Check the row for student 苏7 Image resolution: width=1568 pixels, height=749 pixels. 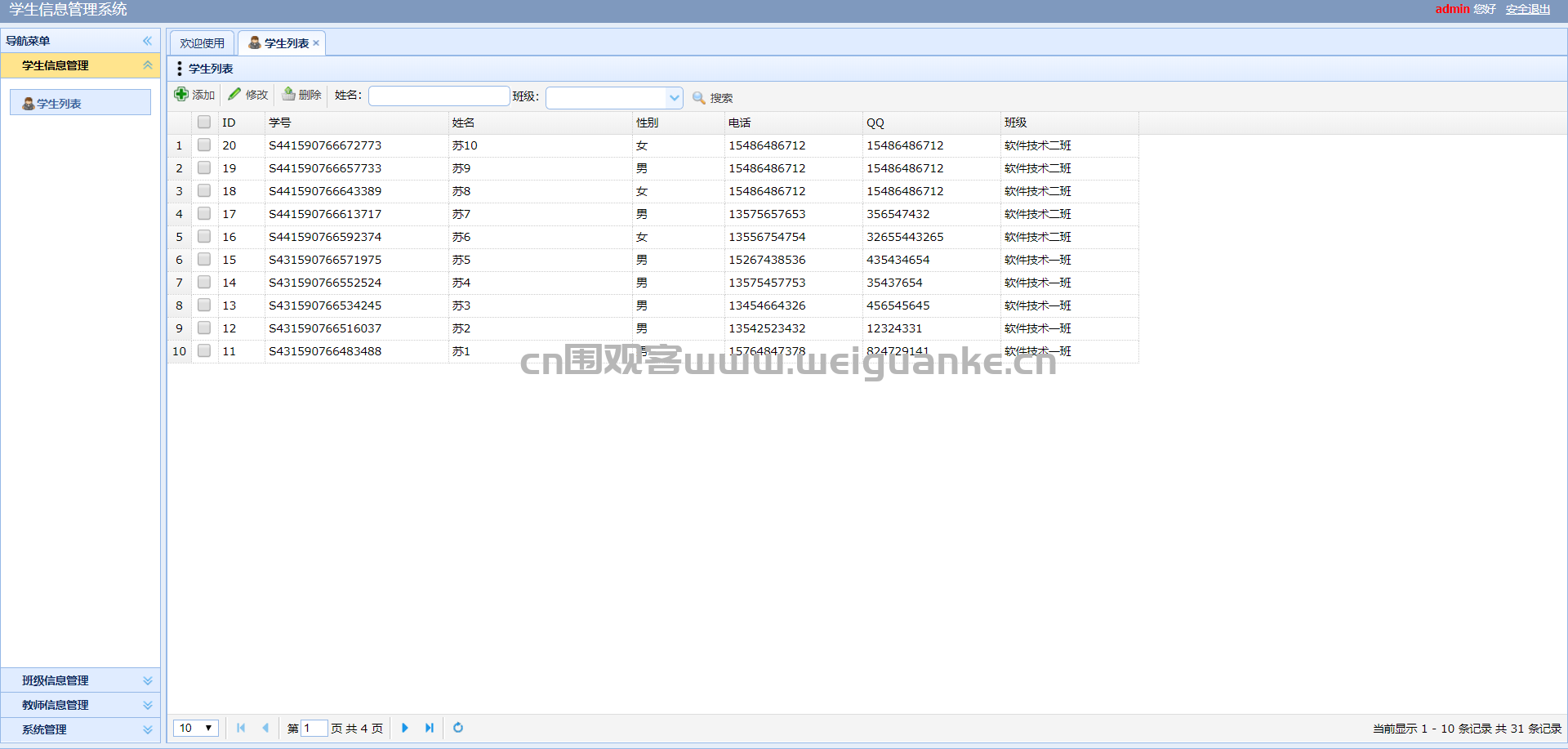[204, 213]
